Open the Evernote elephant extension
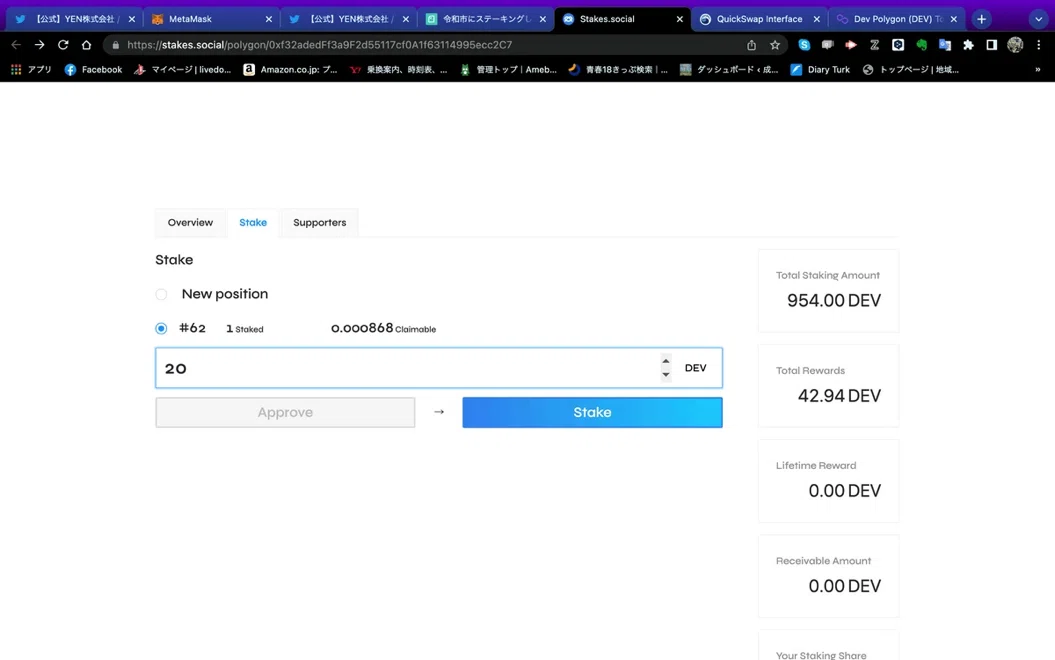 [922, 45]
